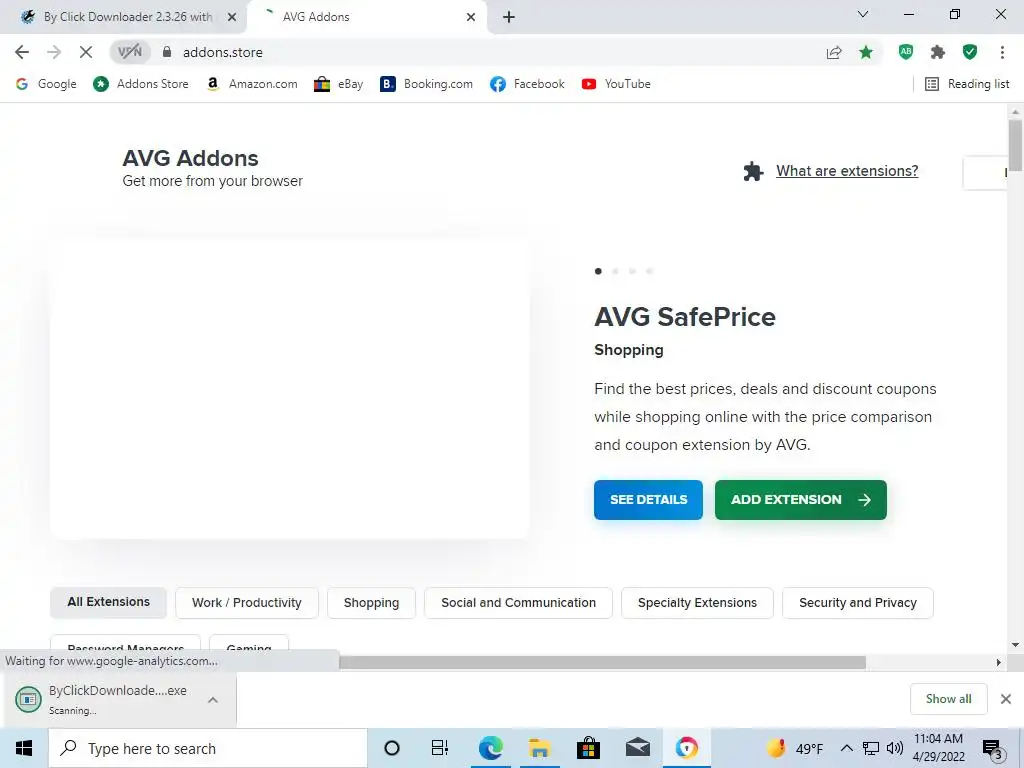Click the What are extensions? link
The width and height of the screenshot is (1024, 768).
[x=847, y=171]
